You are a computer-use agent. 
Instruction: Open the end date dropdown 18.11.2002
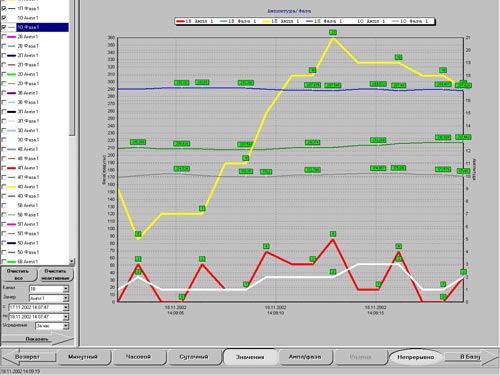click(66, 317)
